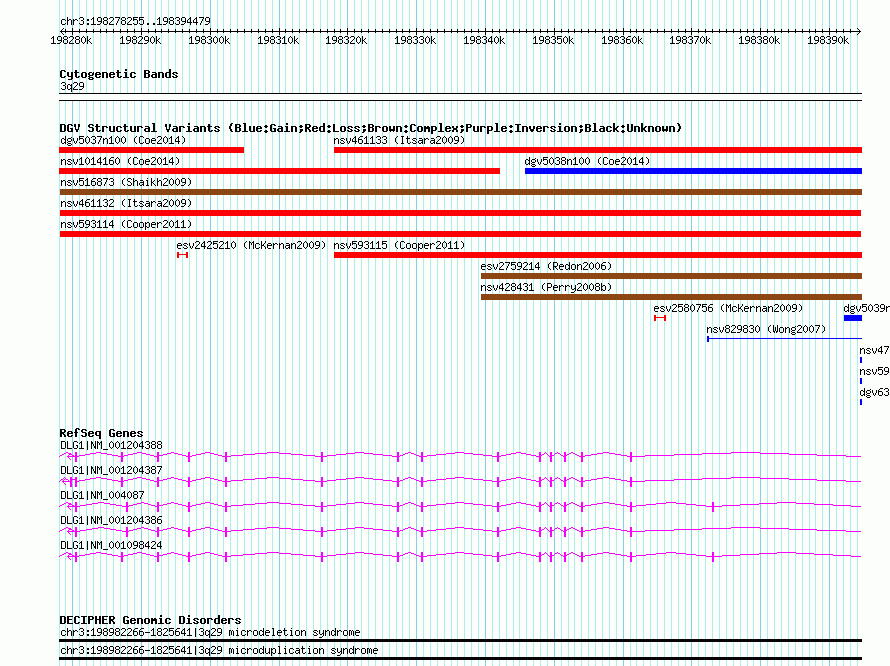The image size is (890, 666).
Task: Select the DLG1|NM_004087 transcript
Action: coord(460,506)
